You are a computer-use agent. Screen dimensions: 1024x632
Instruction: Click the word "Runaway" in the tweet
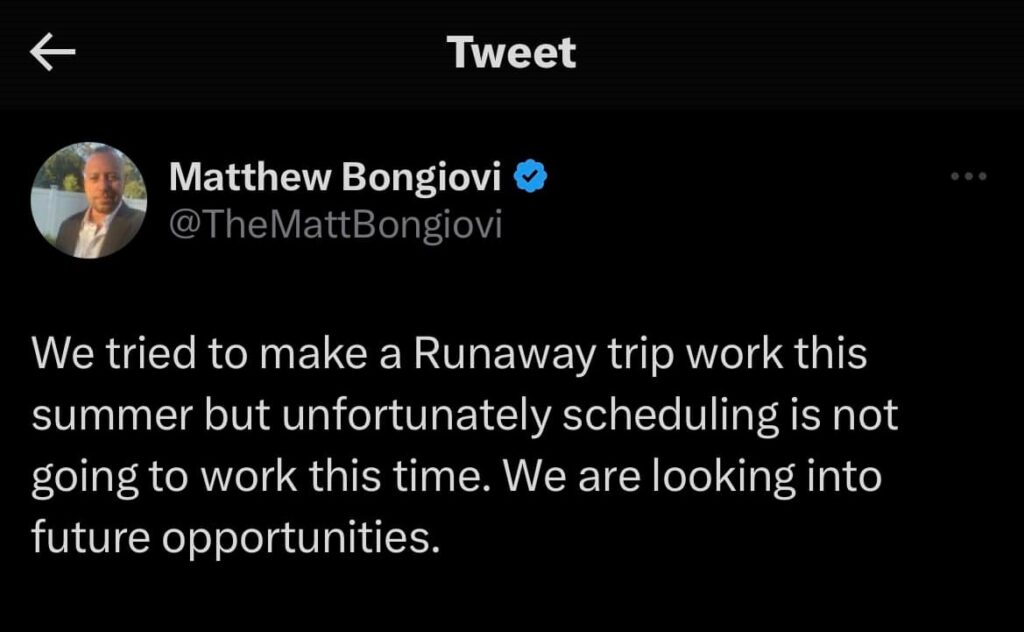pos(505,353)
